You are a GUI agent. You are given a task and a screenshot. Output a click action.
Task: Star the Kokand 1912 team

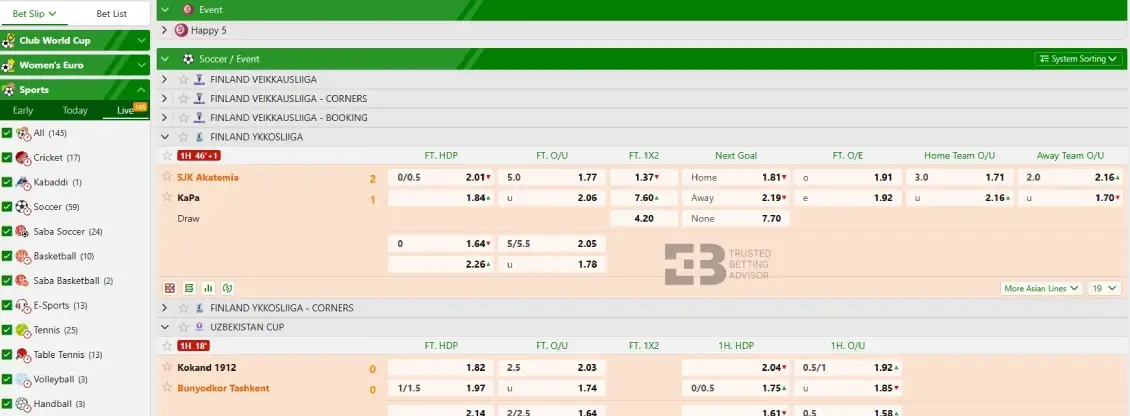tap(167, 367)
